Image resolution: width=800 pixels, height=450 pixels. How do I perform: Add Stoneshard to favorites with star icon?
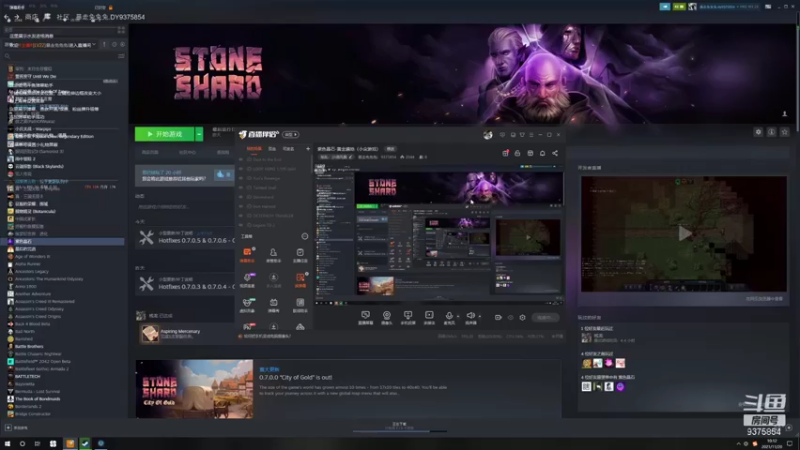[x=785, y=132]
